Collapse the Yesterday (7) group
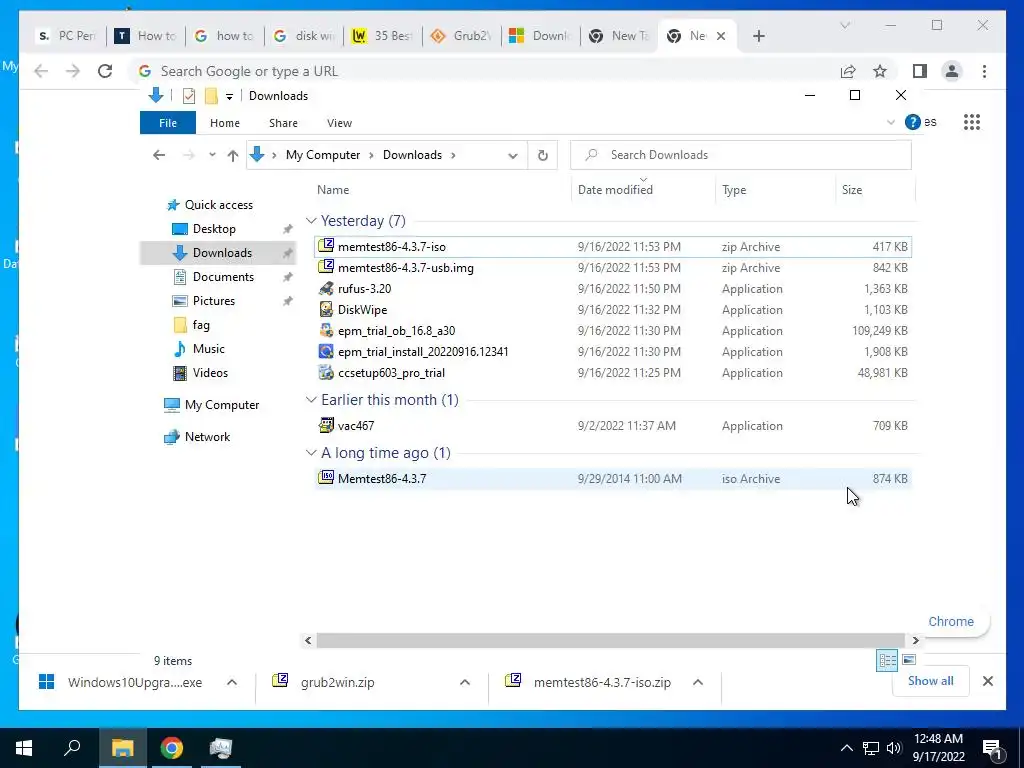Screen dimensions: 1024x768 (x=311, y=221)
